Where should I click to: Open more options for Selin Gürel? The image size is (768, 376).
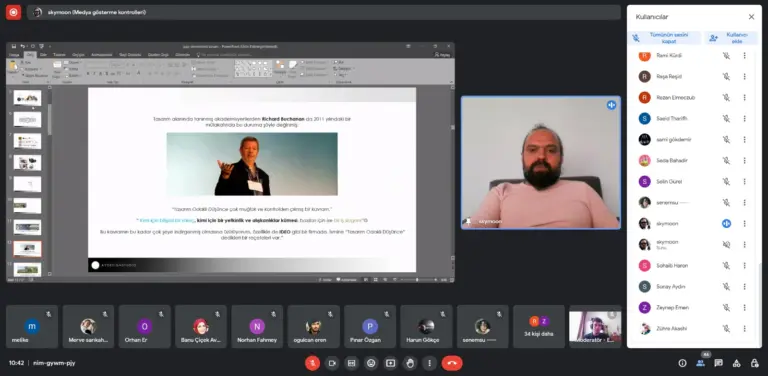click(x=744, y=182)
